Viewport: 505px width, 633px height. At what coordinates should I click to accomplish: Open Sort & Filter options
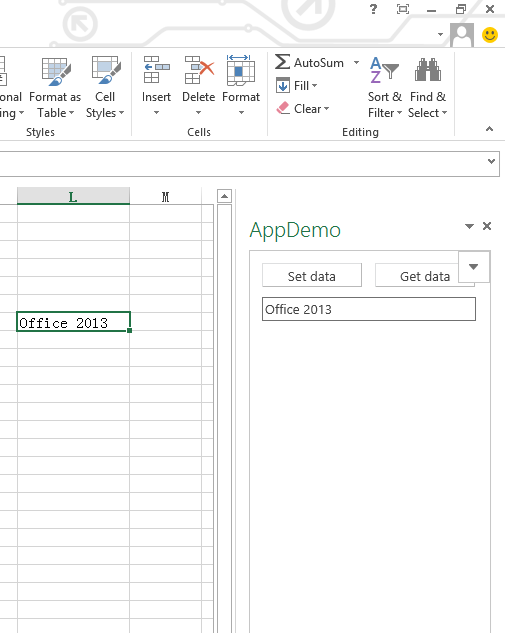(385, 88)
